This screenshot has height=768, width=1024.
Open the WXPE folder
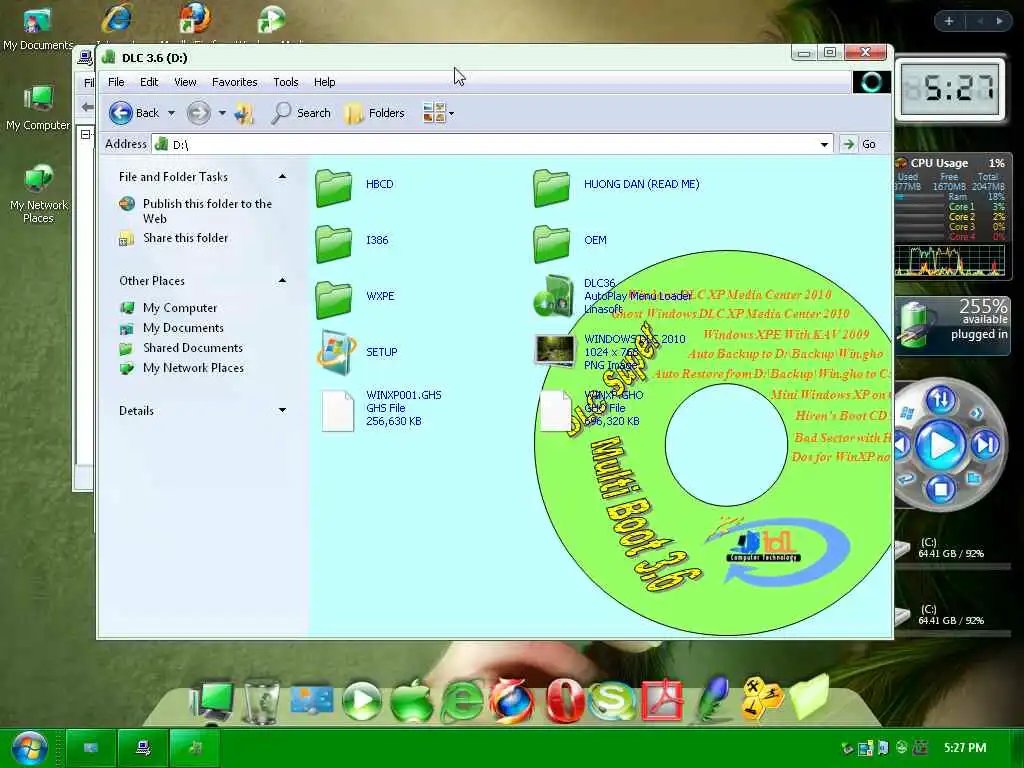click(334, 299)
